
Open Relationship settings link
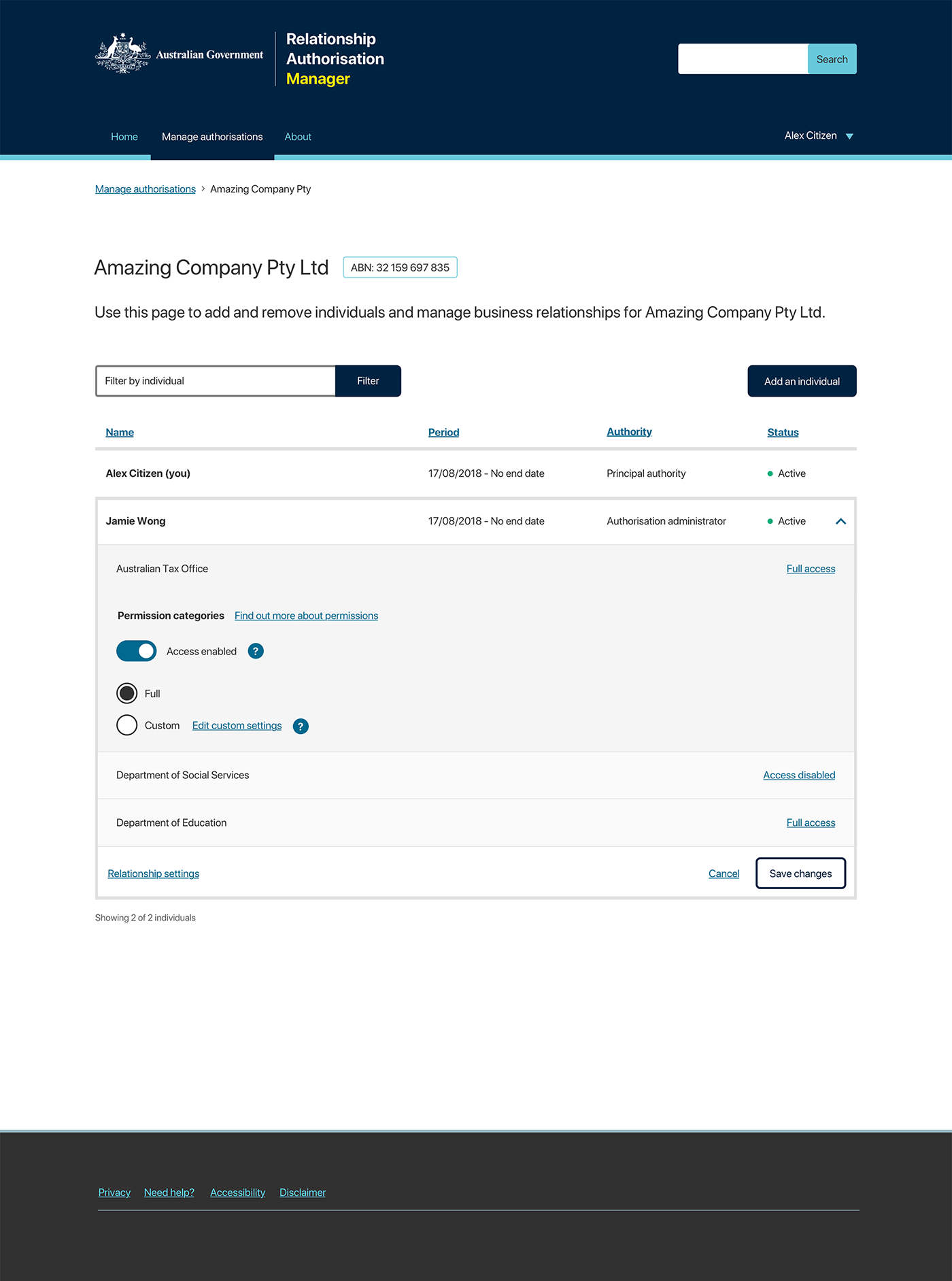coord(154,874)
